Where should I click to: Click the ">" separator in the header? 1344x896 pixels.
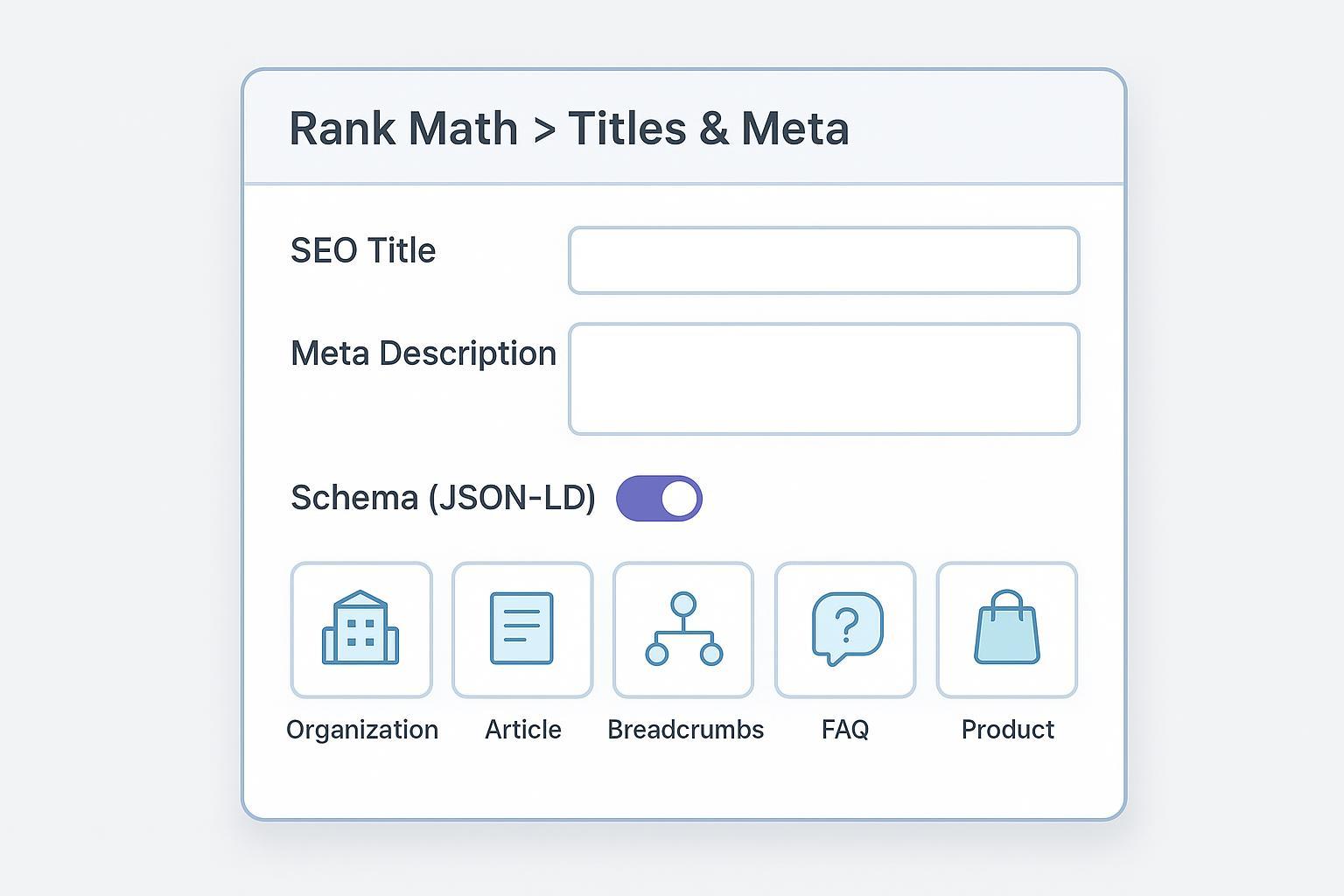click(543, 130)
